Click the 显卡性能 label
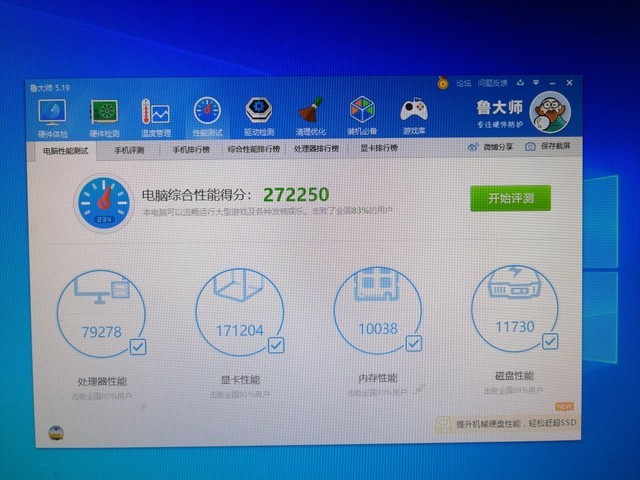The height and width of the screenshot is (480, 640). (240, 380)
